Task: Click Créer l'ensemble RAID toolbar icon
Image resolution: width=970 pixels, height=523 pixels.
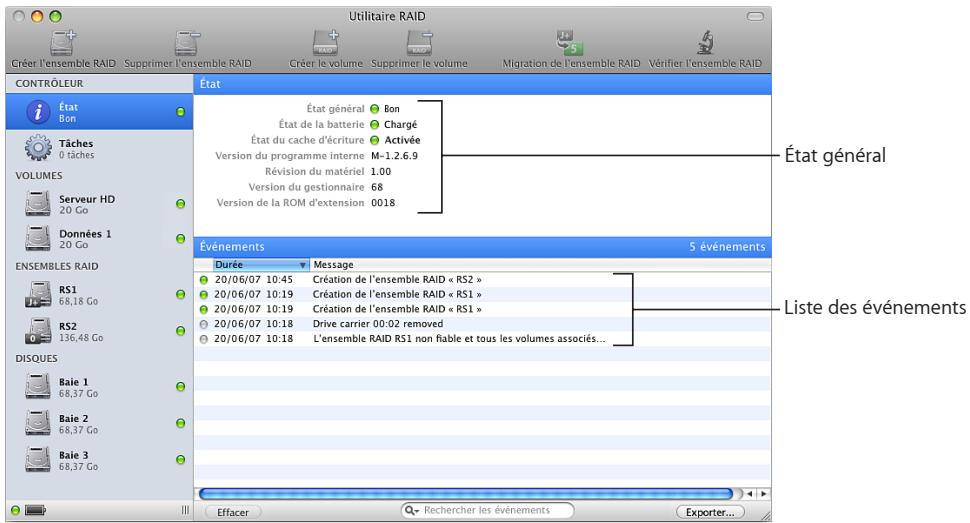Action: point(62,43)
